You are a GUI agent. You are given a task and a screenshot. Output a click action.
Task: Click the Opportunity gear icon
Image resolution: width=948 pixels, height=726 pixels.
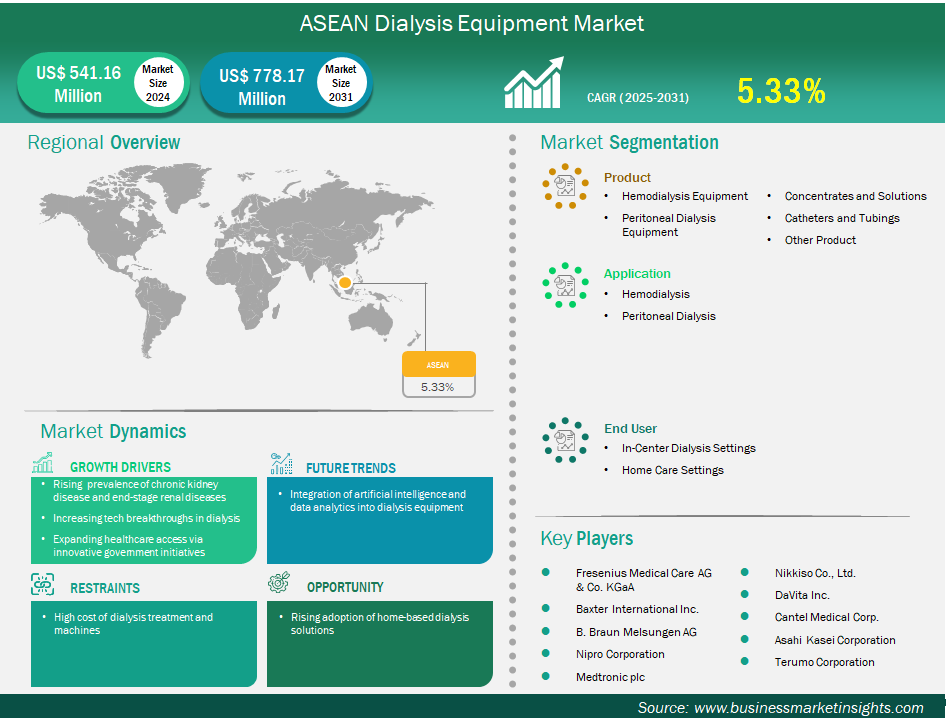pyautogui.click(x=279, y=583)
